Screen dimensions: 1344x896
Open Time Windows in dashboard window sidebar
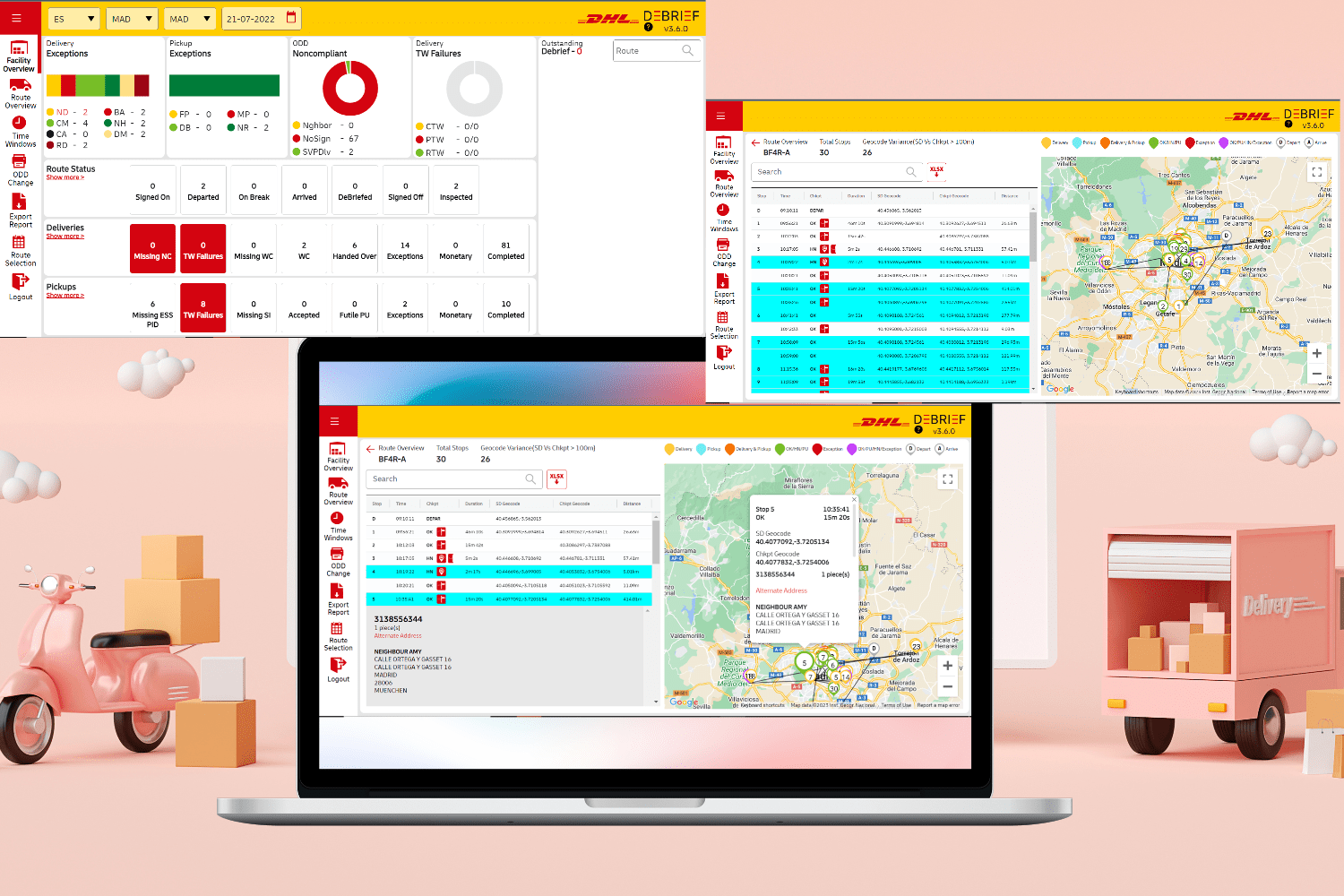[x=20, y=133]
